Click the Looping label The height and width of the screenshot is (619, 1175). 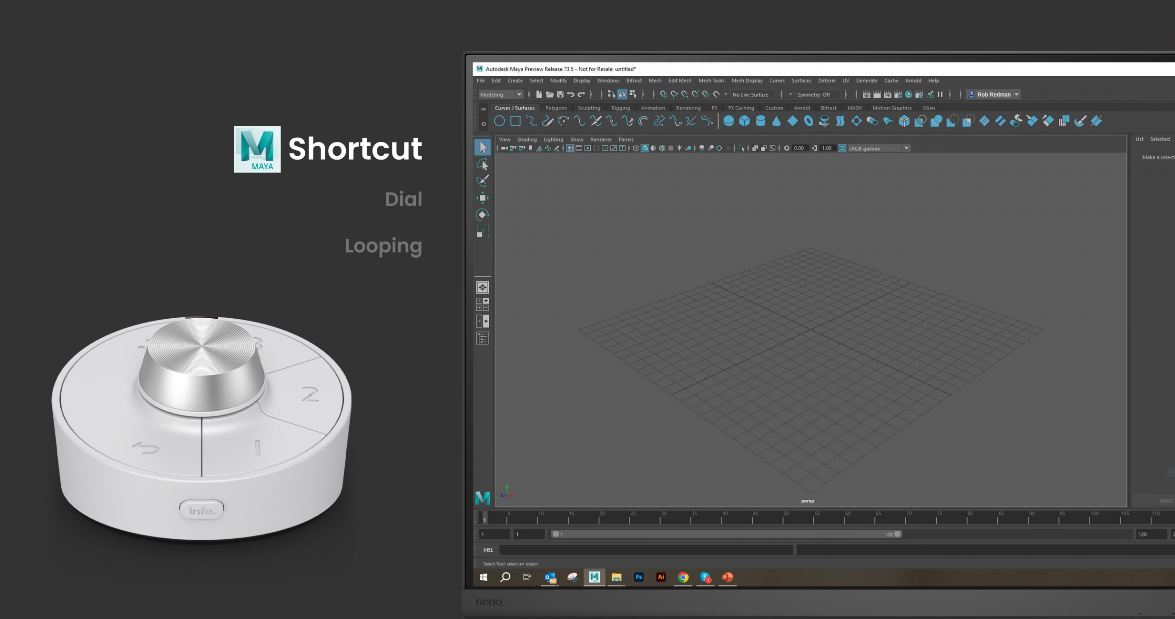[x=383, y=247]
